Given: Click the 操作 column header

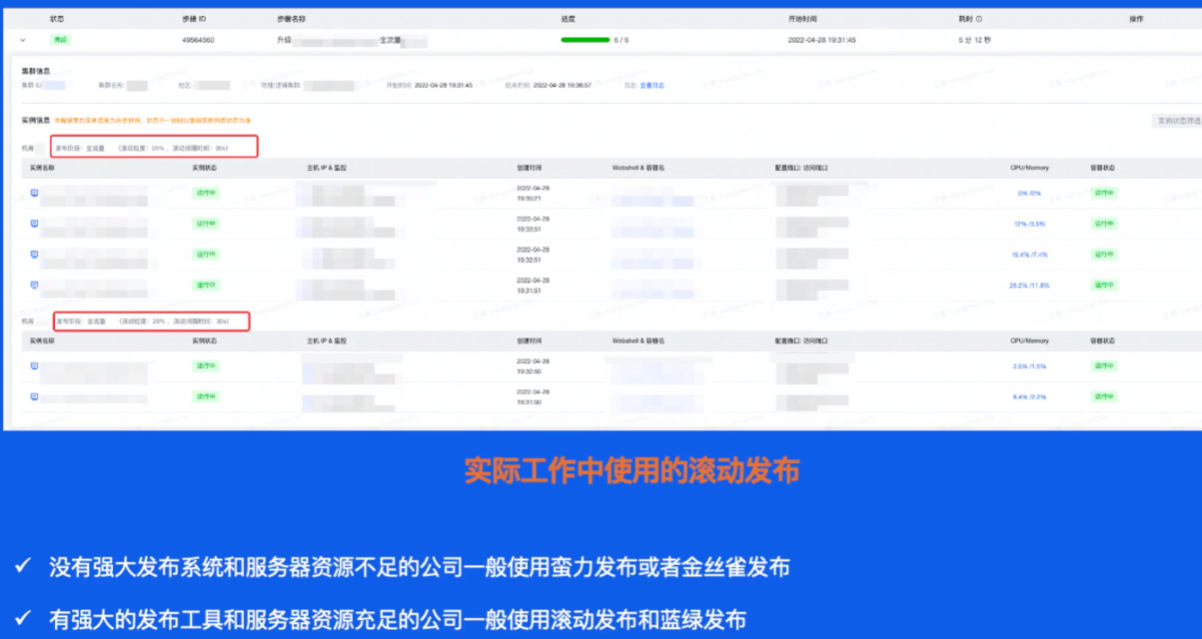Looking at the screenshot, I should coord(1135,19).
